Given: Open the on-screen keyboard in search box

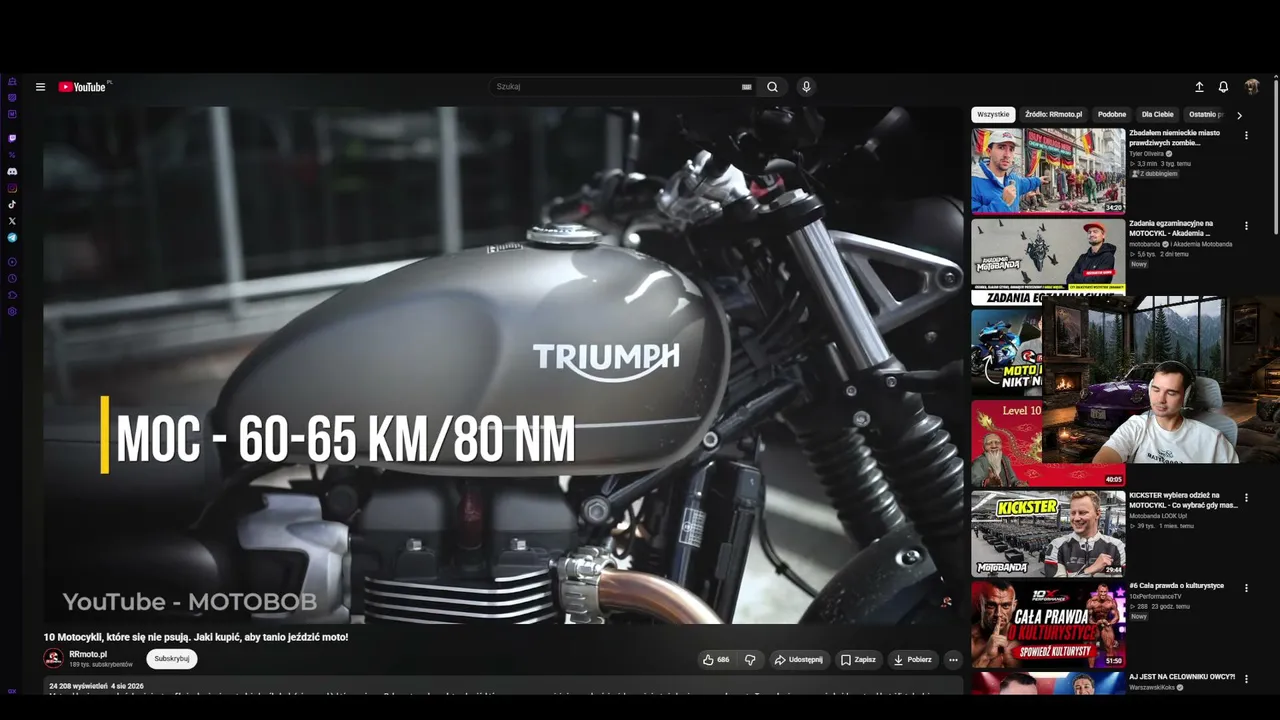Looking at the screenshot, I should coord(746,87).
